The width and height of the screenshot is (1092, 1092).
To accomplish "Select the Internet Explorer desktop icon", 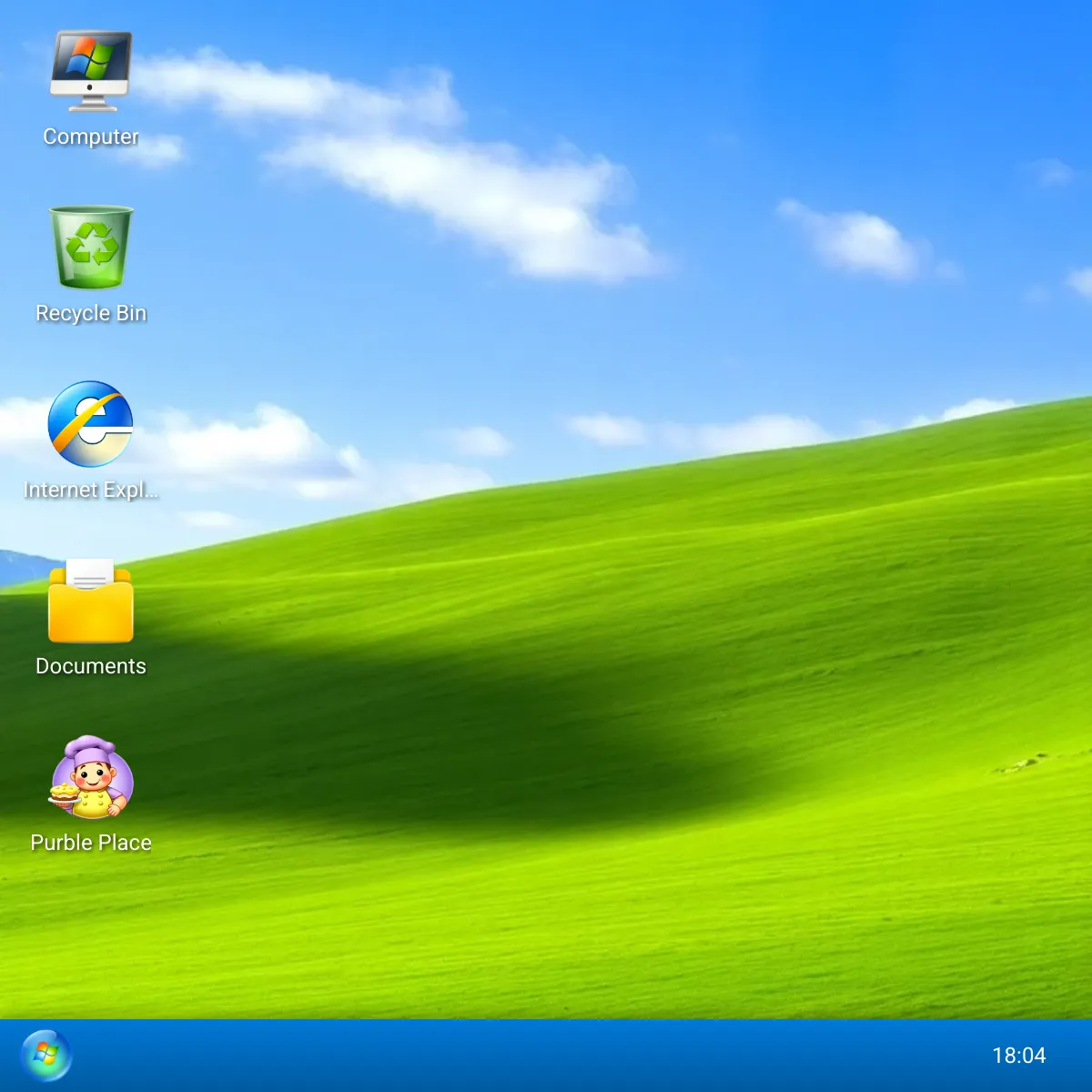I will tap(91, 424).
